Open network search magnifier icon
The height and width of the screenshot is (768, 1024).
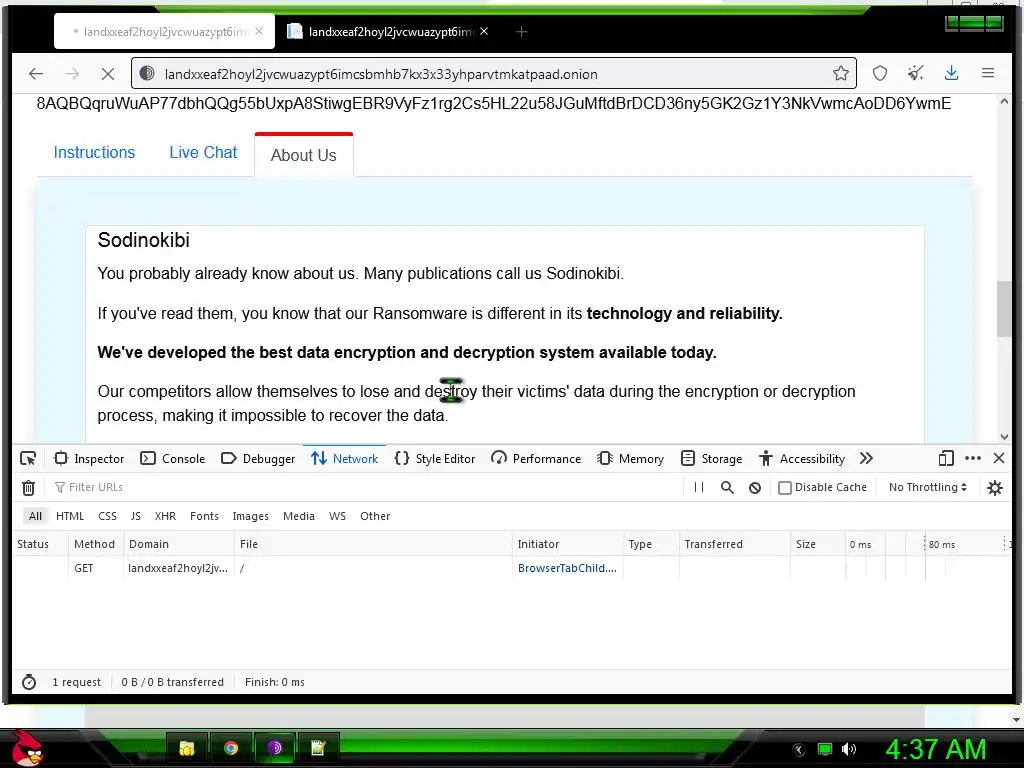(727, 487)
